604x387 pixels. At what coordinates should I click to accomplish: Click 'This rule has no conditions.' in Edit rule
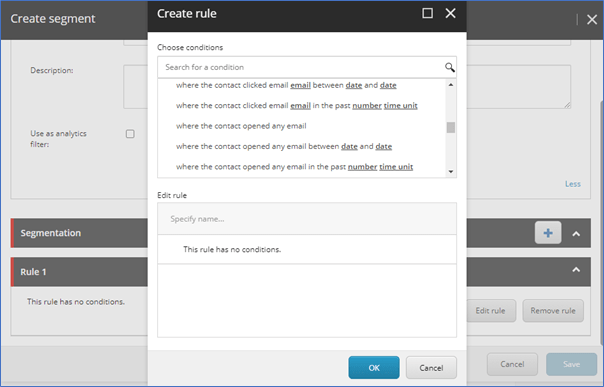pos(232,250)
